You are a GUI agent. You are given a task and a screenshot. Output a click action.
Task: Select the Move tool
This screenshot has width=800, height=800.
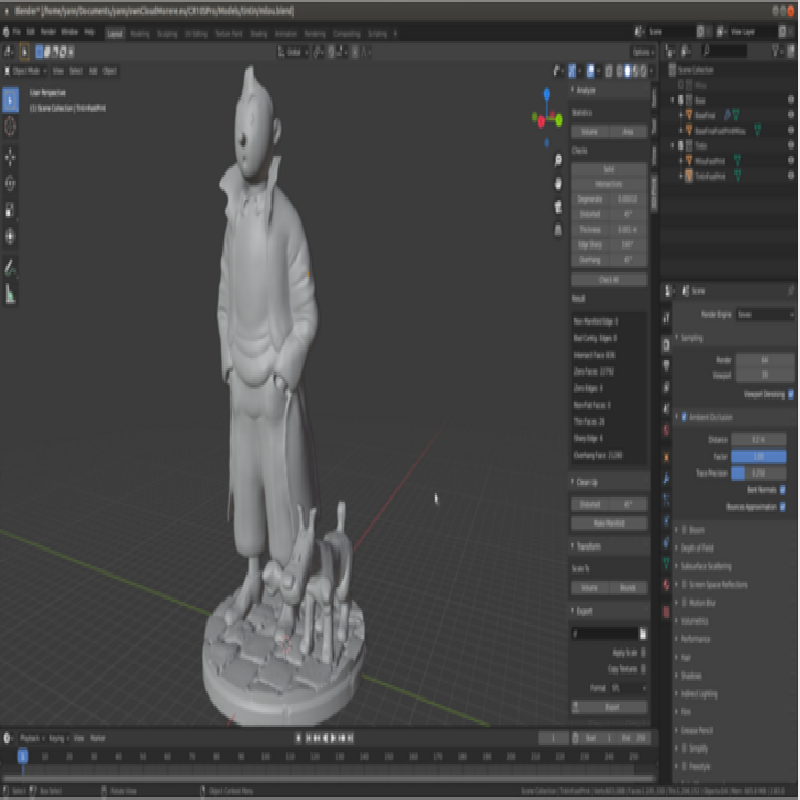click(x=10, y=157)
